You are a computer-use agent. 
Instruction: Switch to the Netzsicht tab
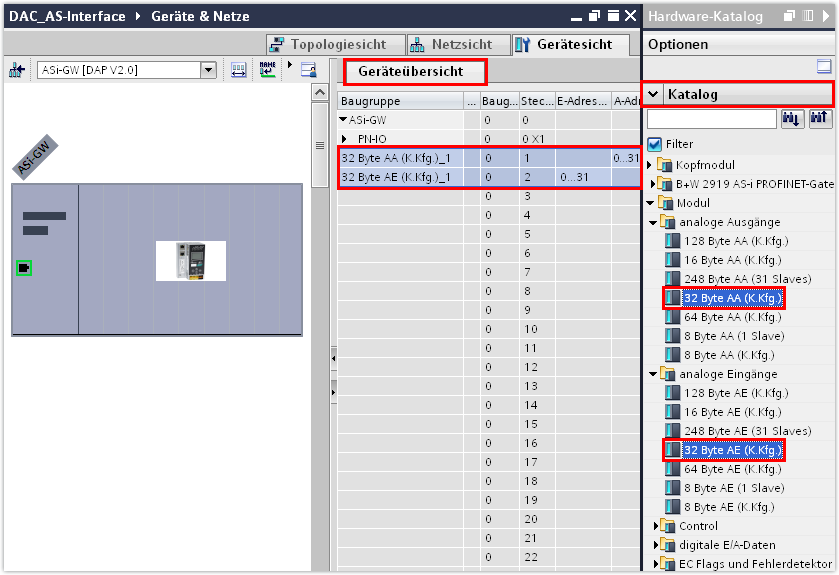pos(451,45)
